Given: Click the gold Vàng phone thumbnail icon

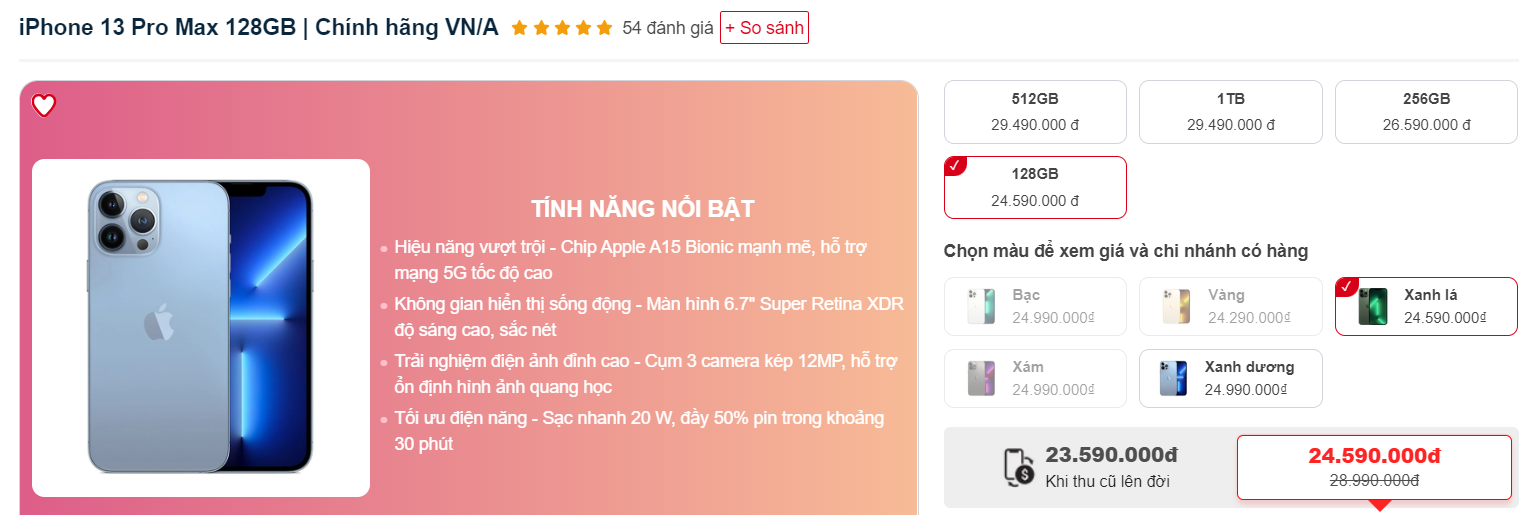Looking at the screenshot, I should tap(1176, 306).
